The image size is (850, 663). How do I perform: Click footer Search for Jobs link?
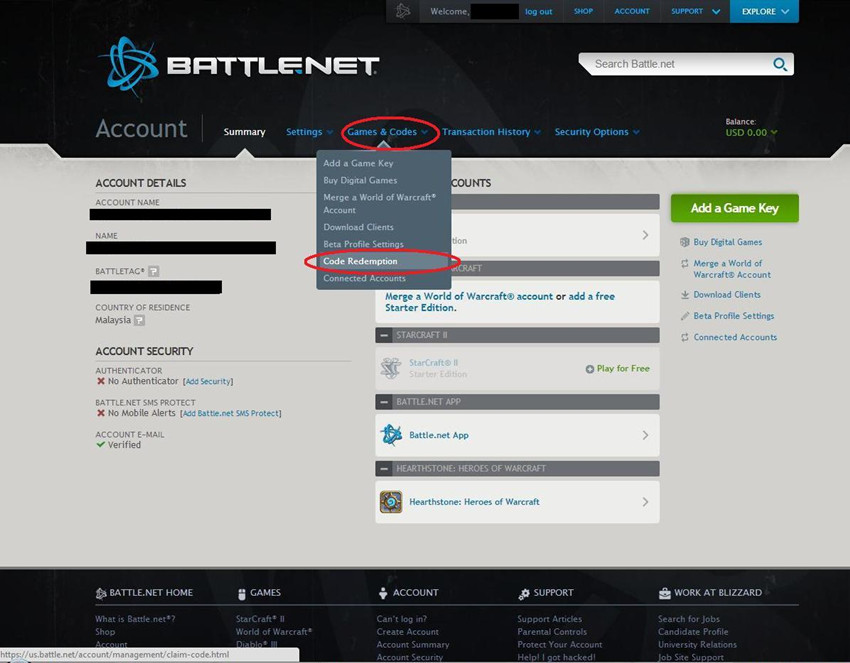(689, 619)
